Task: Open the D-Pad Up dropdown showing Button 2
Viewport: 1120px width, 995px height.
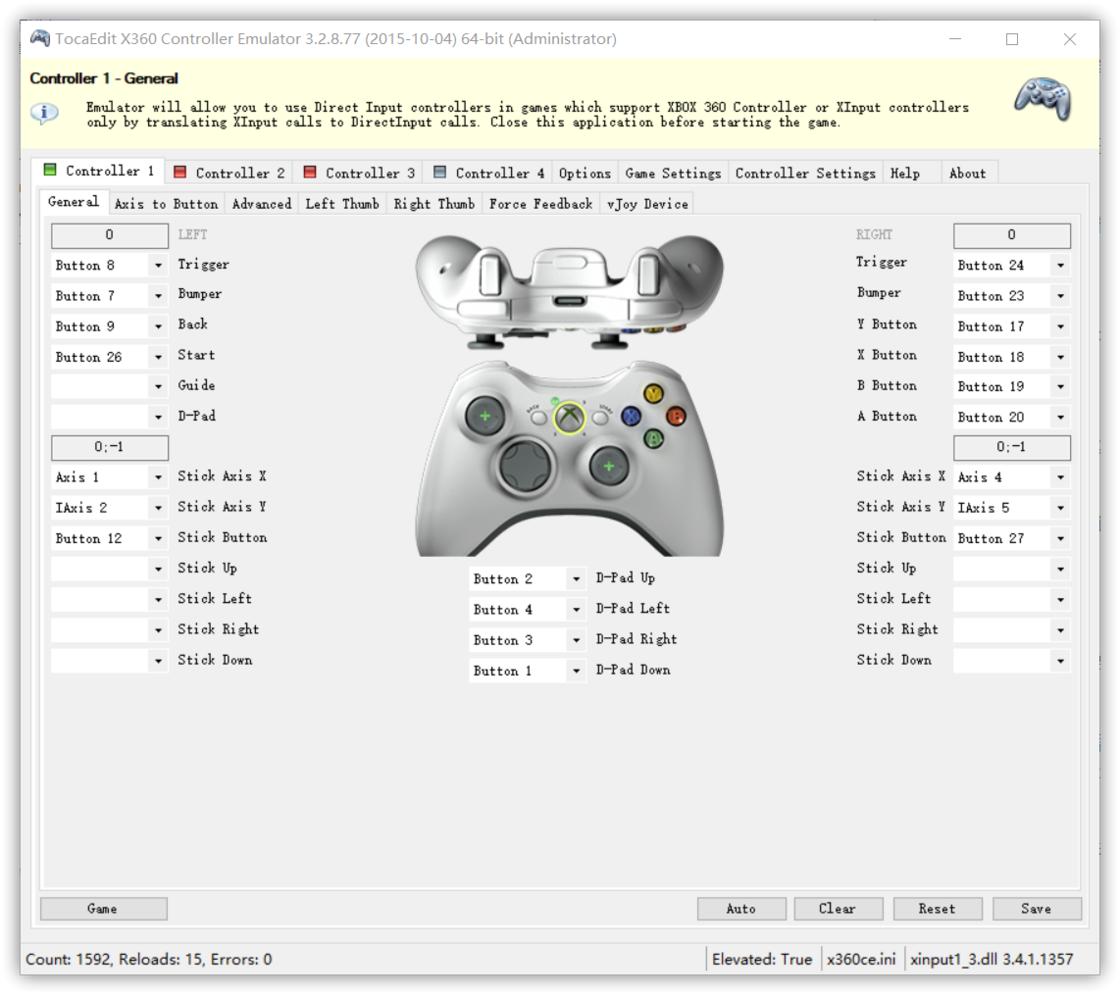Action: pos(527,579)
